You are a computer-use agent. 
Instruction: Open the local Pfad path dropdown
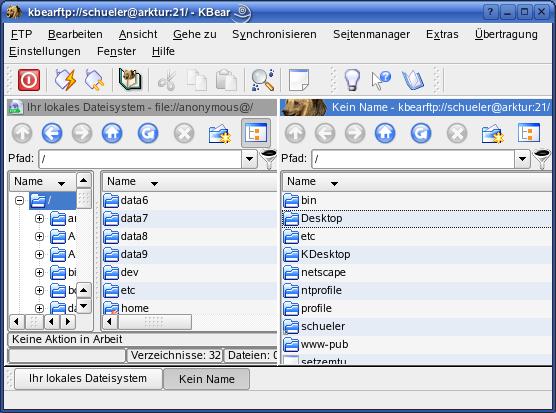point(249,158)
